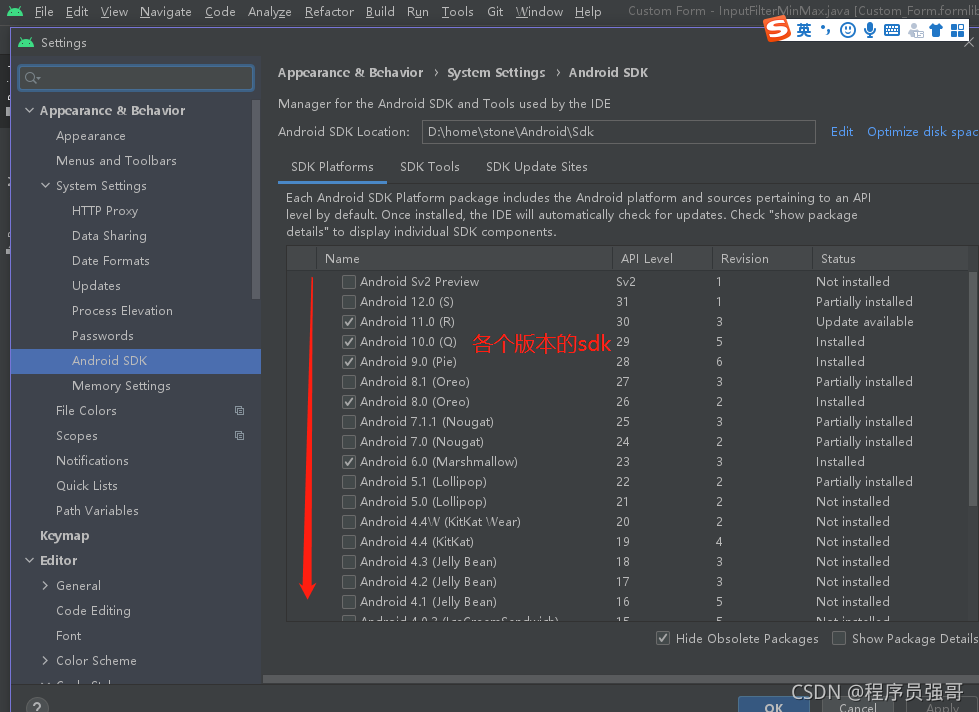Switch to the SDK Tools tab
Viewport: 979px width, 712px height.
430,167
